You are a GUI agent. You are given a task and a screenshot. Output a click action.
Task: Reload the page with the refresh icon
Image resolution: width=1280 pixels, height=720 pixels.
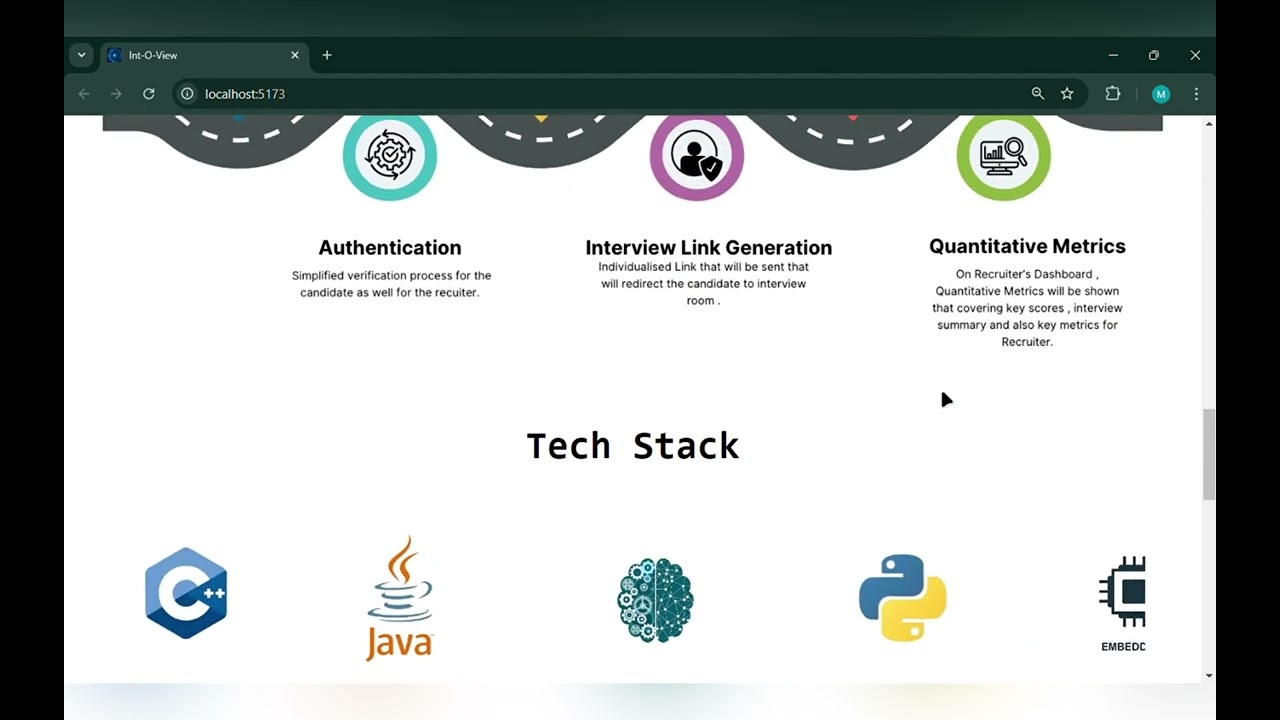149,94
